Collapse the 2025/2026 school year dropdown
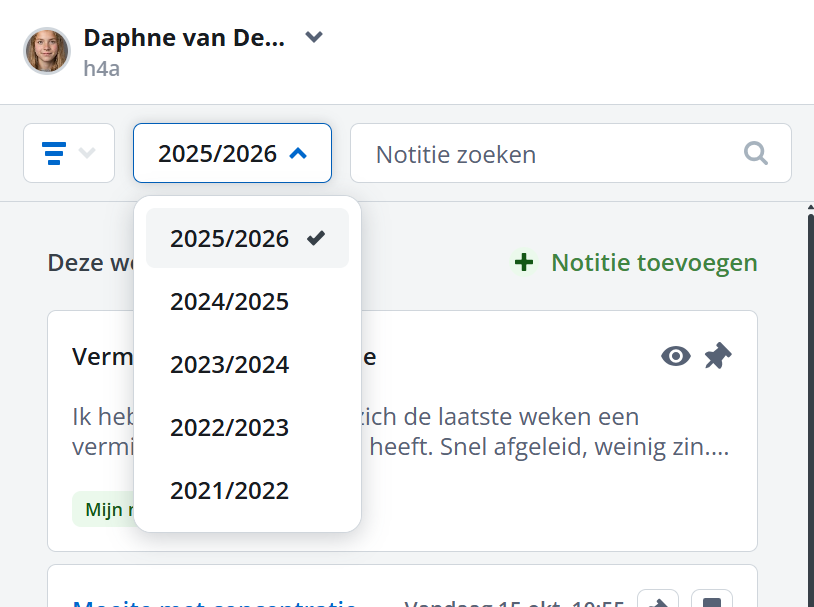This screenshot has height=607, width=814. (232, 153)
